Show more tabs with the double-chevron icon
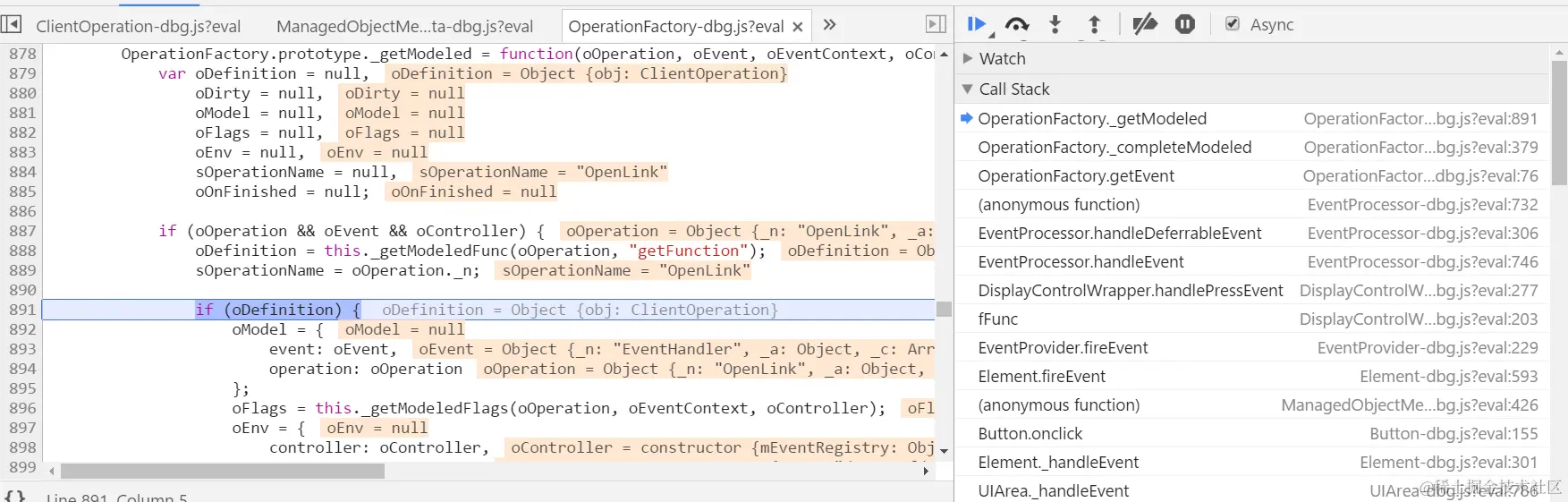Screen dimensions: 1568x502 pos(829,25)
